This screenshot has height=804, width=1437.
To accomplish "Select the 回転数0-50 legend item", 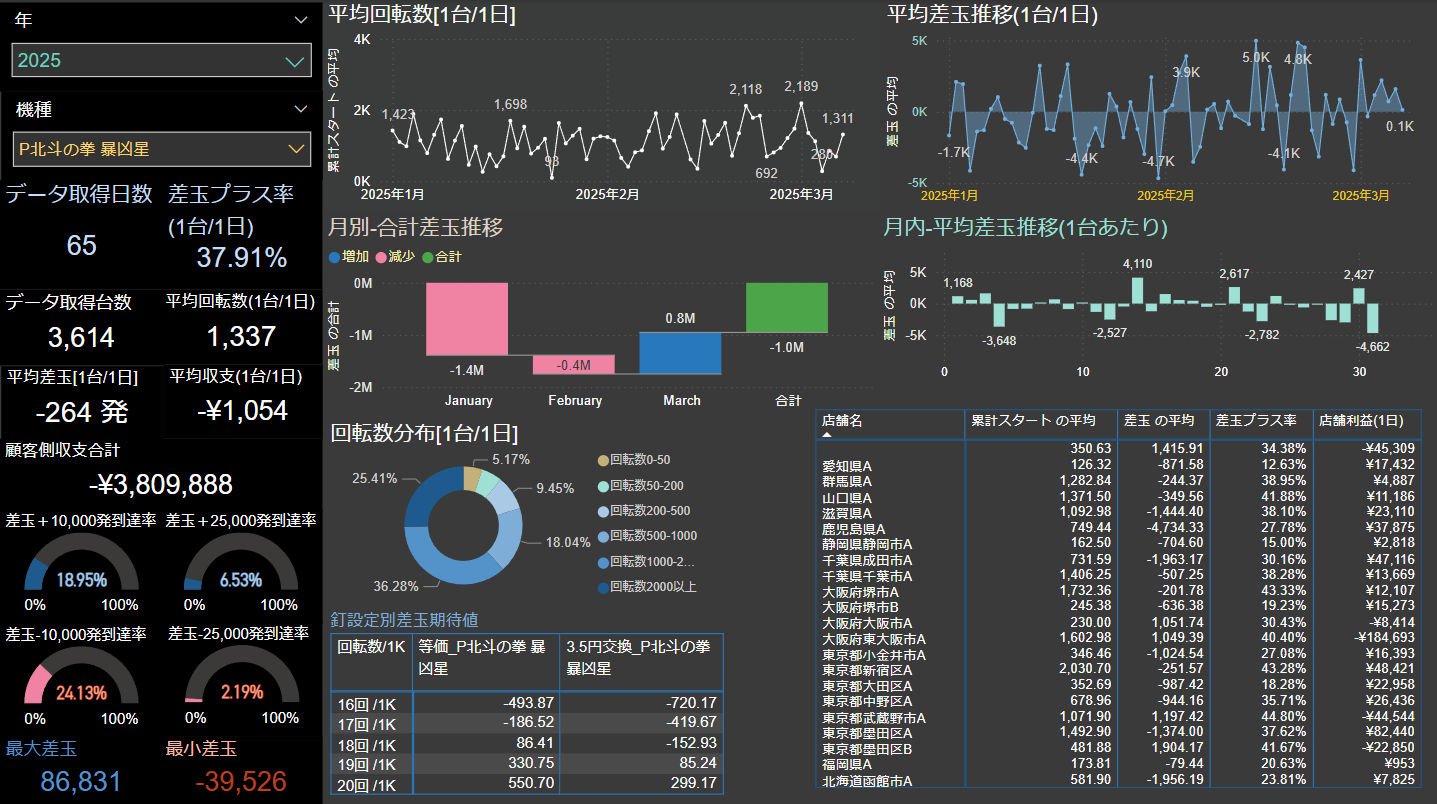I will point(602,460).
